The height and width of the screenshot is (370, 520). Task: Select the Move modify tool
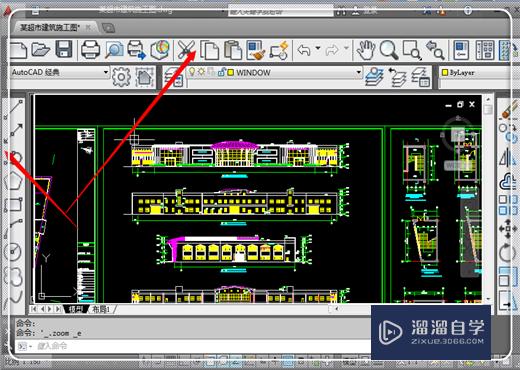(x=507, y=229)
